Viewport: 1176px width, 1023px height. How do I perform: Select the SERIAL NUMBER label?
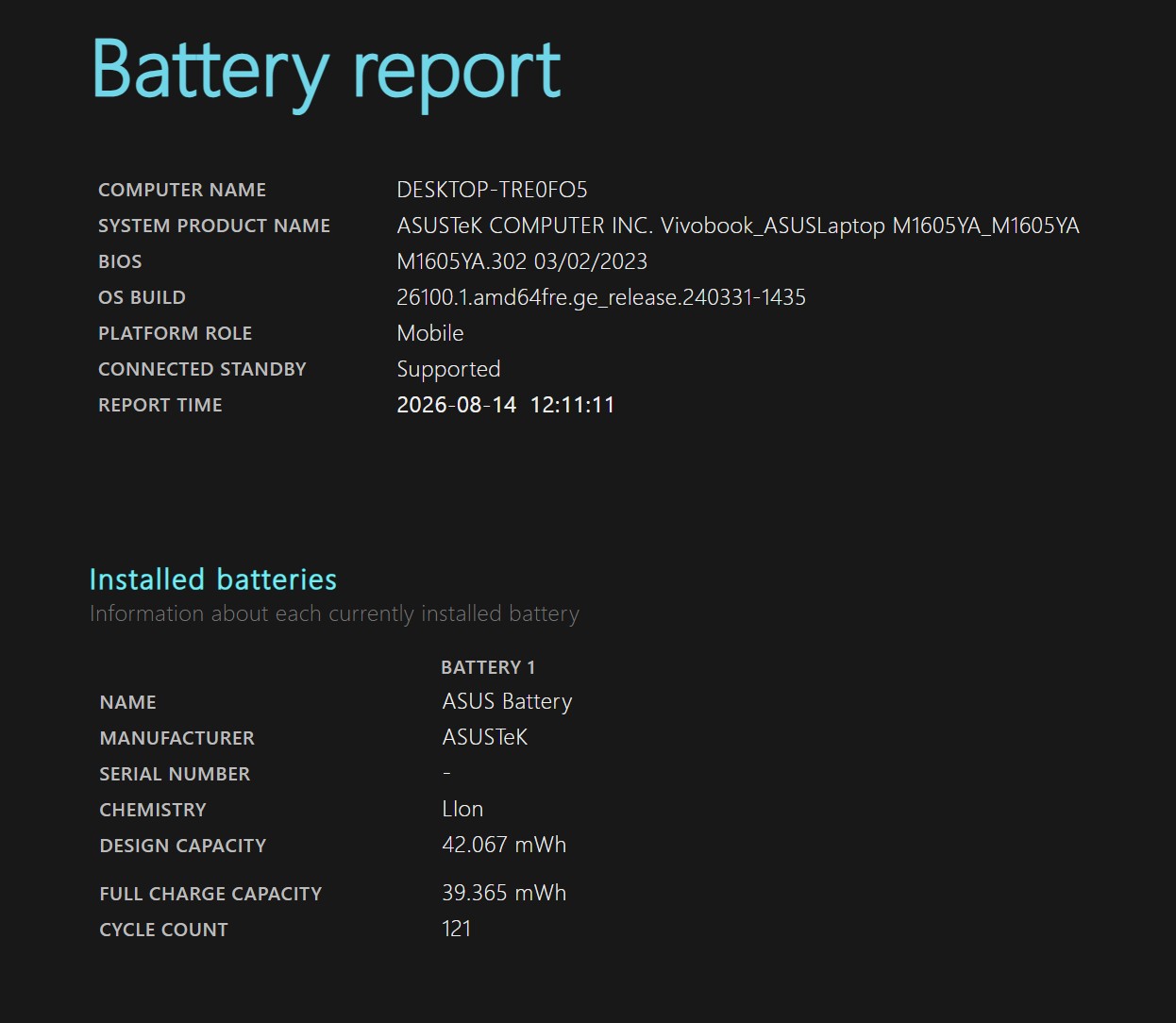[x=175, y=774]
